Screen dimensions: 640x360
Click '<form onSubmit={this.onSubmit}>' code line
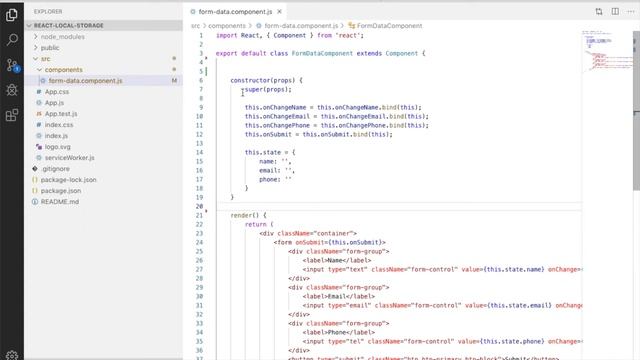pos(329,242)
